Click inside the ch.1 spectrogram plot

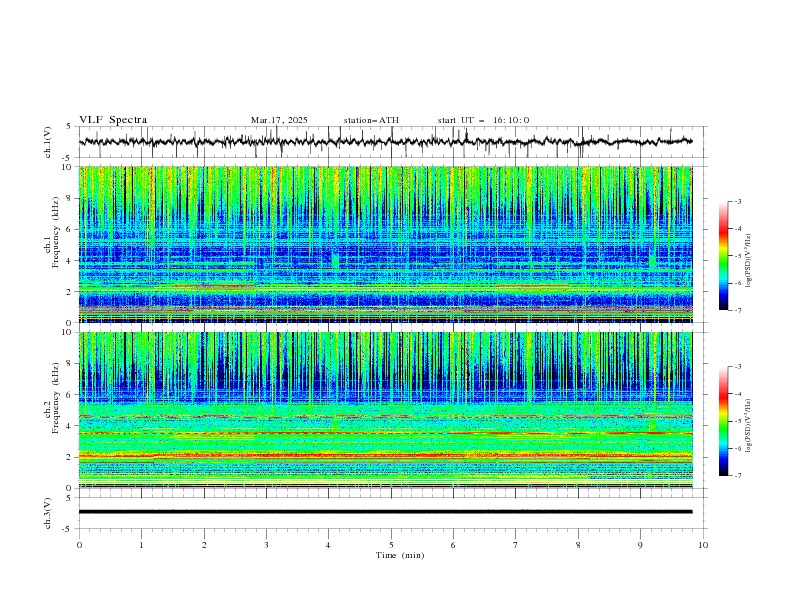click(386, 244)
